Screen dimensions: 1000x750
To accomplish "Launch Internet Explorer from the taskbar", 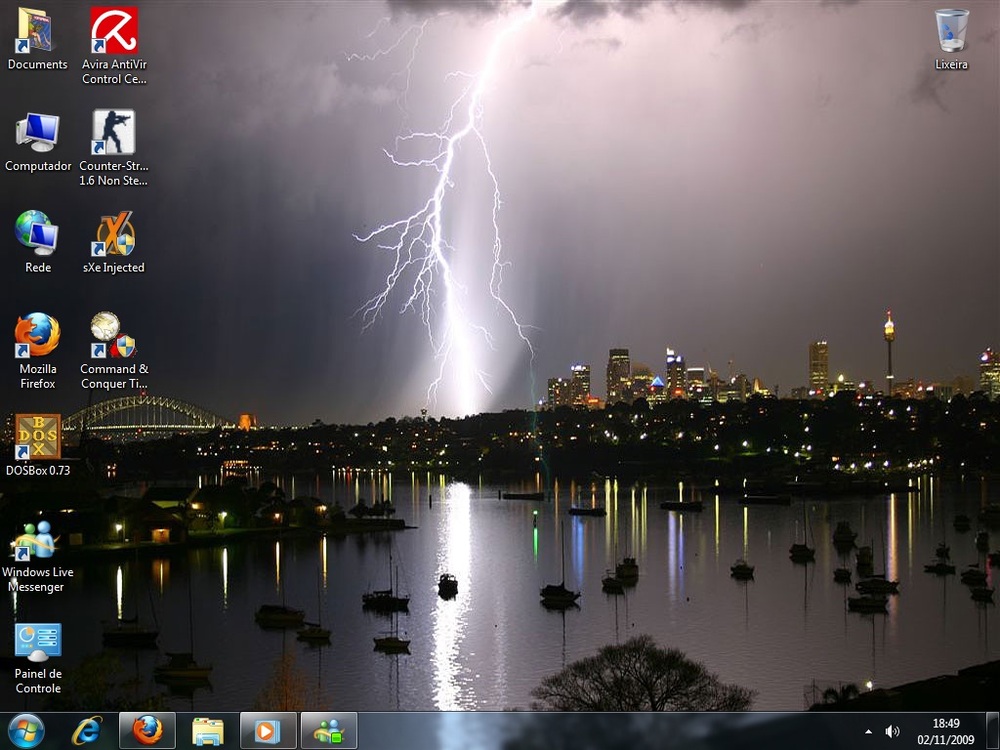I will (x=87, y=731).
